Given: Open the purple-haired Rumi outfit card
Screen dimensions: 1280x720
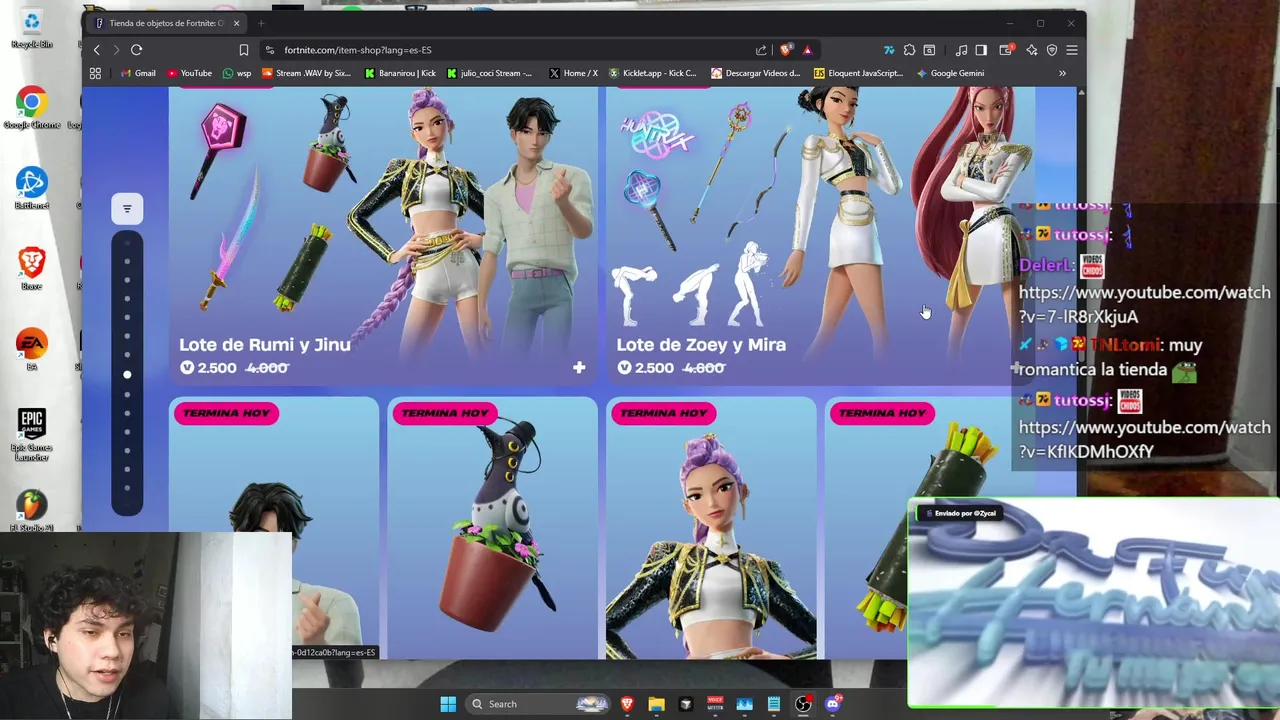Looking at the screenshot, I should [x=711, y=528].
